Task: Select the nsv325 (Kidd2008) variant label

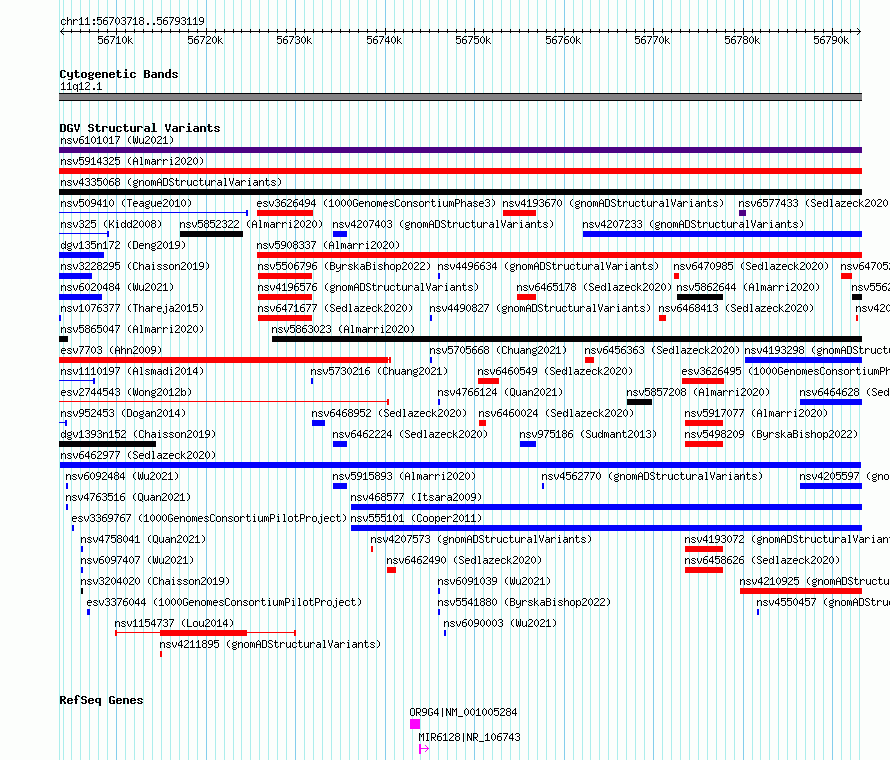Action: coord(111,224)
